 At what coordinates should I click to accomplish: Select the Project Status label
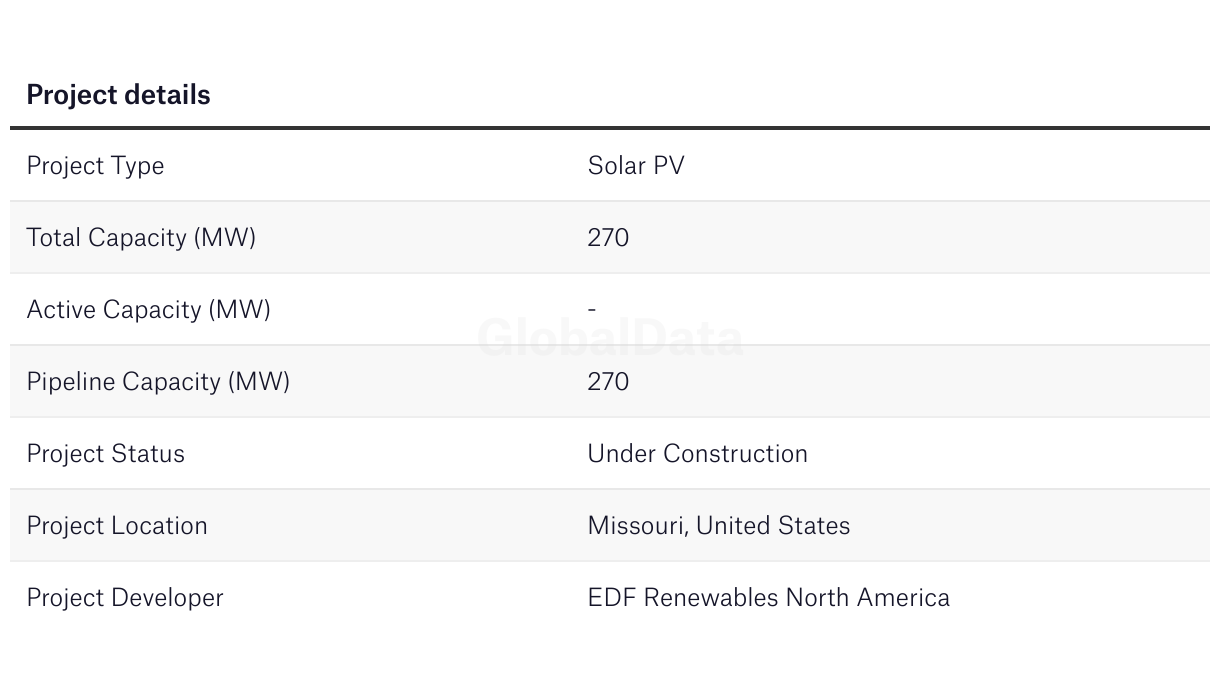click(x=105, y=454)
